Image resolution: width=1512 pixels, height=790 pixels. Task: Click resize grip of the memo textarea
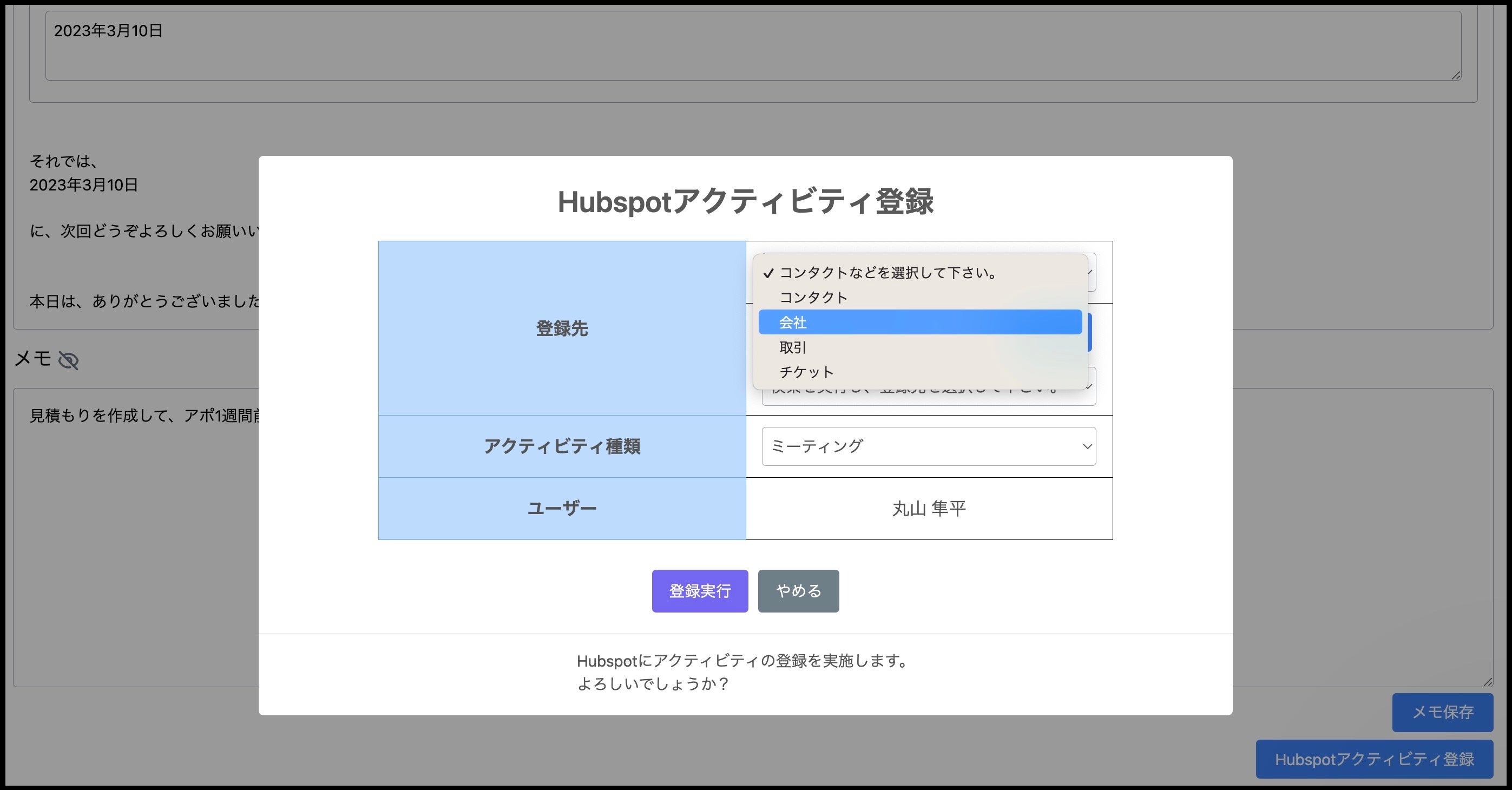[1488, 682]
